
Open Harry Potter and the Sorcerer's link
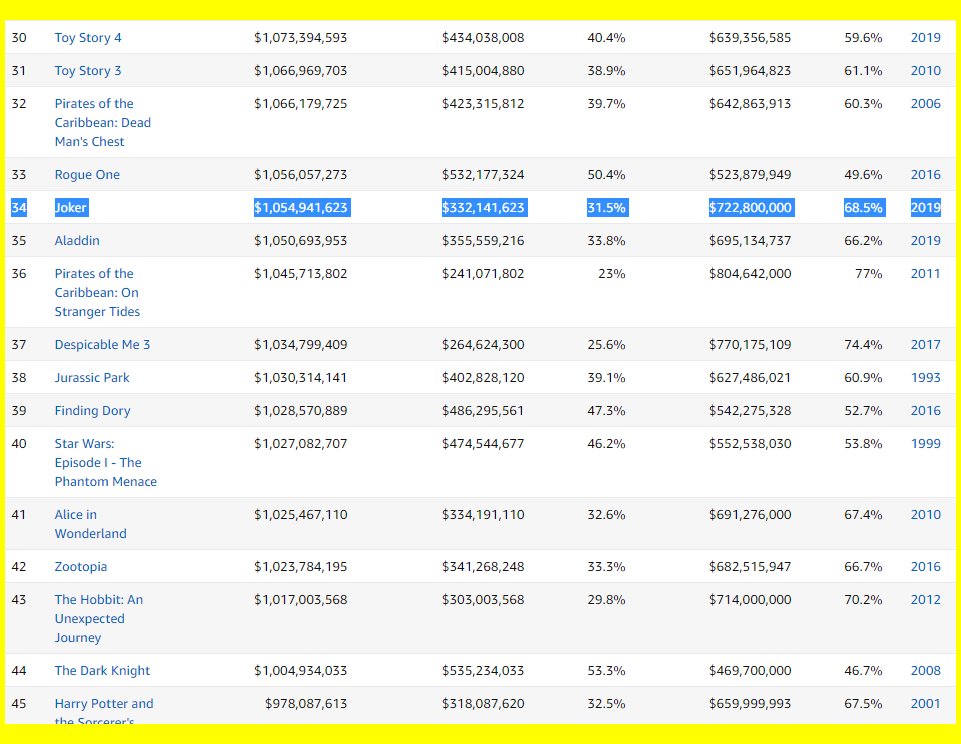coord(104,704)
